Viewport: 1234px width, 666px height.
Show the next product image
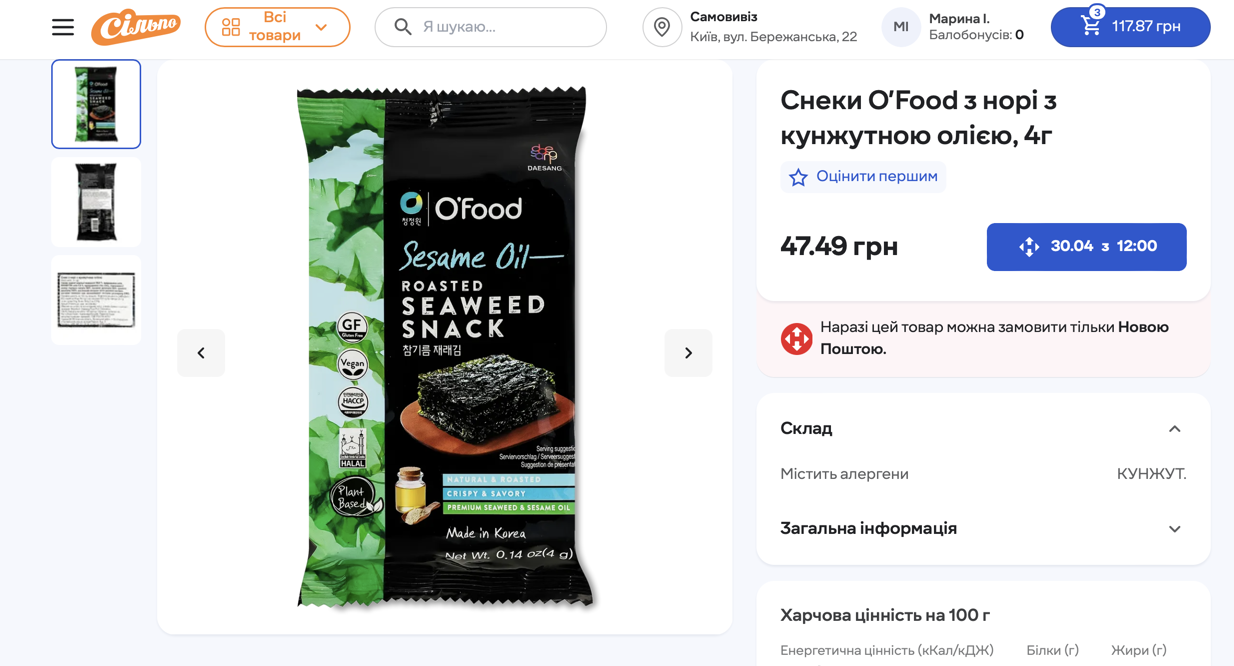[688, 353]
